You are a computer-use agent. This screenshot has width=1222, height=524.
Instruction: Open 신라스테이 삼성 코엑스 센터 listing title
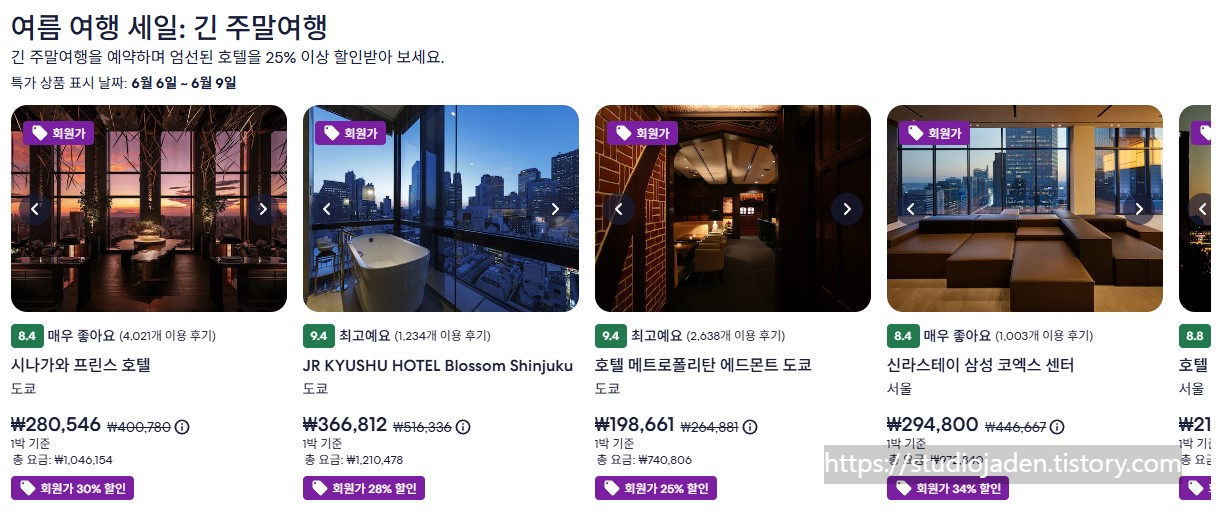(980, 365)
